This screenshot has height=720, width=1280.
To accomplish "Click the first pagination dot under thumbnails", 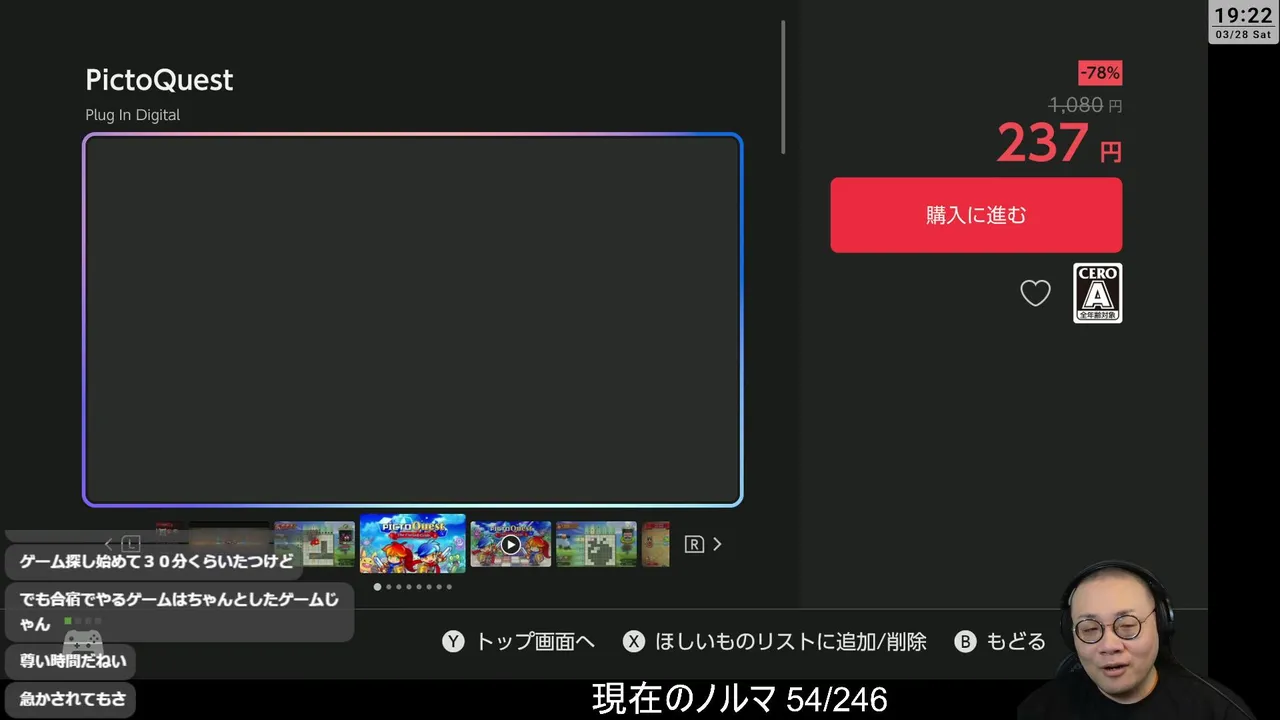I will [x=377, y=587].
